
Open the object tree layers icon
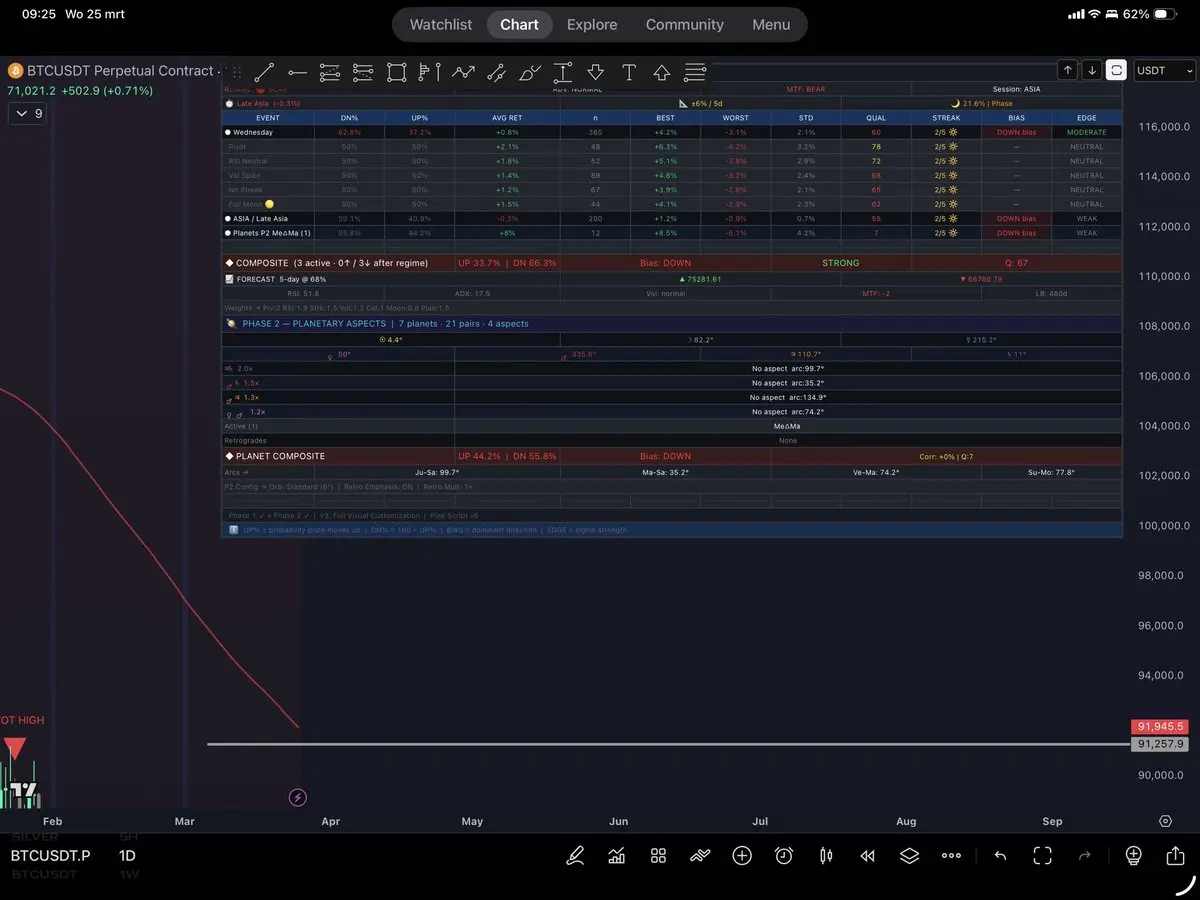(x=908, y=856)
